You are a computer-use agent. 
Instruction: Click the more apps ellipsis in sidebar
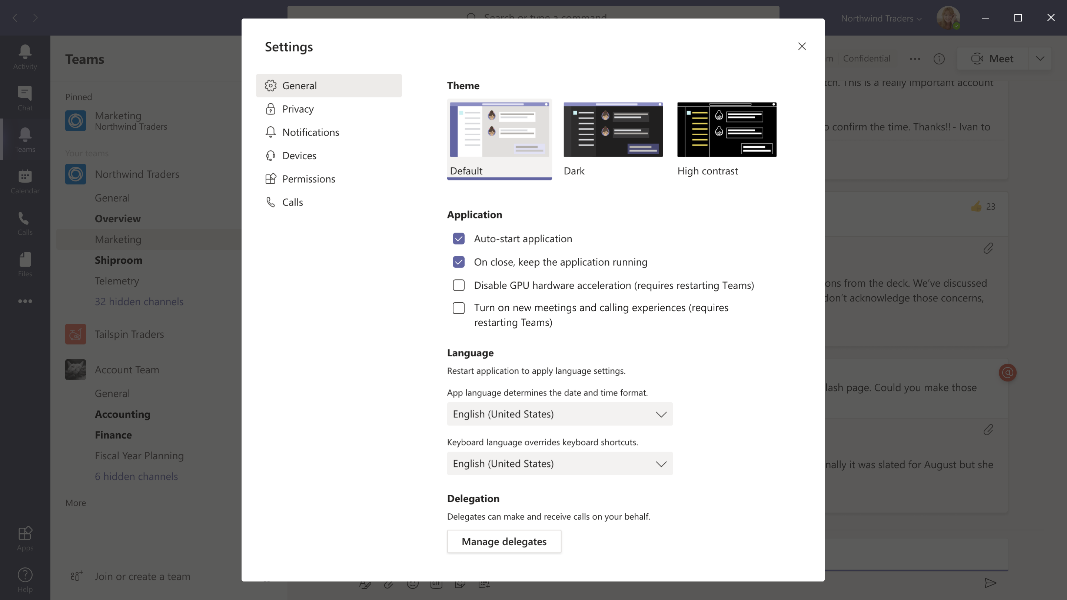25,301
